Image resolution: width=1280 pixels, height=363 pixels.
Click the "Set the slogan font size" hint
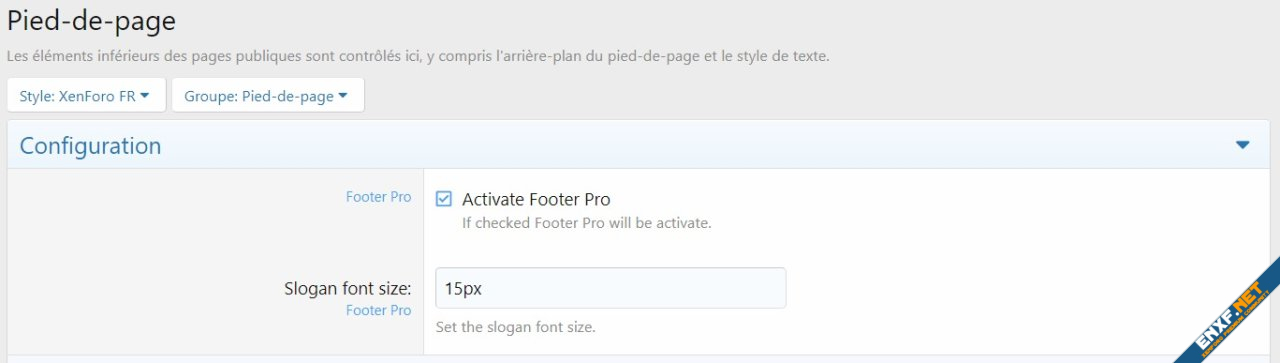click(516, 327)
